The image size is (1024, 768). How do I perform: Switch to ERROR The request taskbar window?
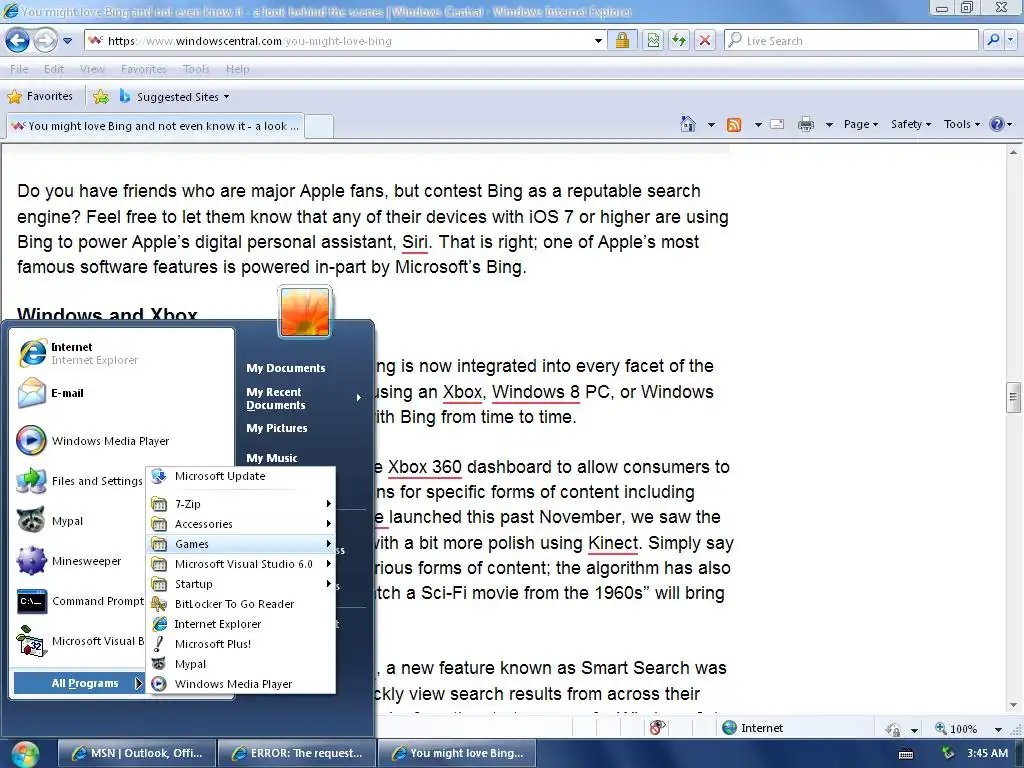point(296,753)
